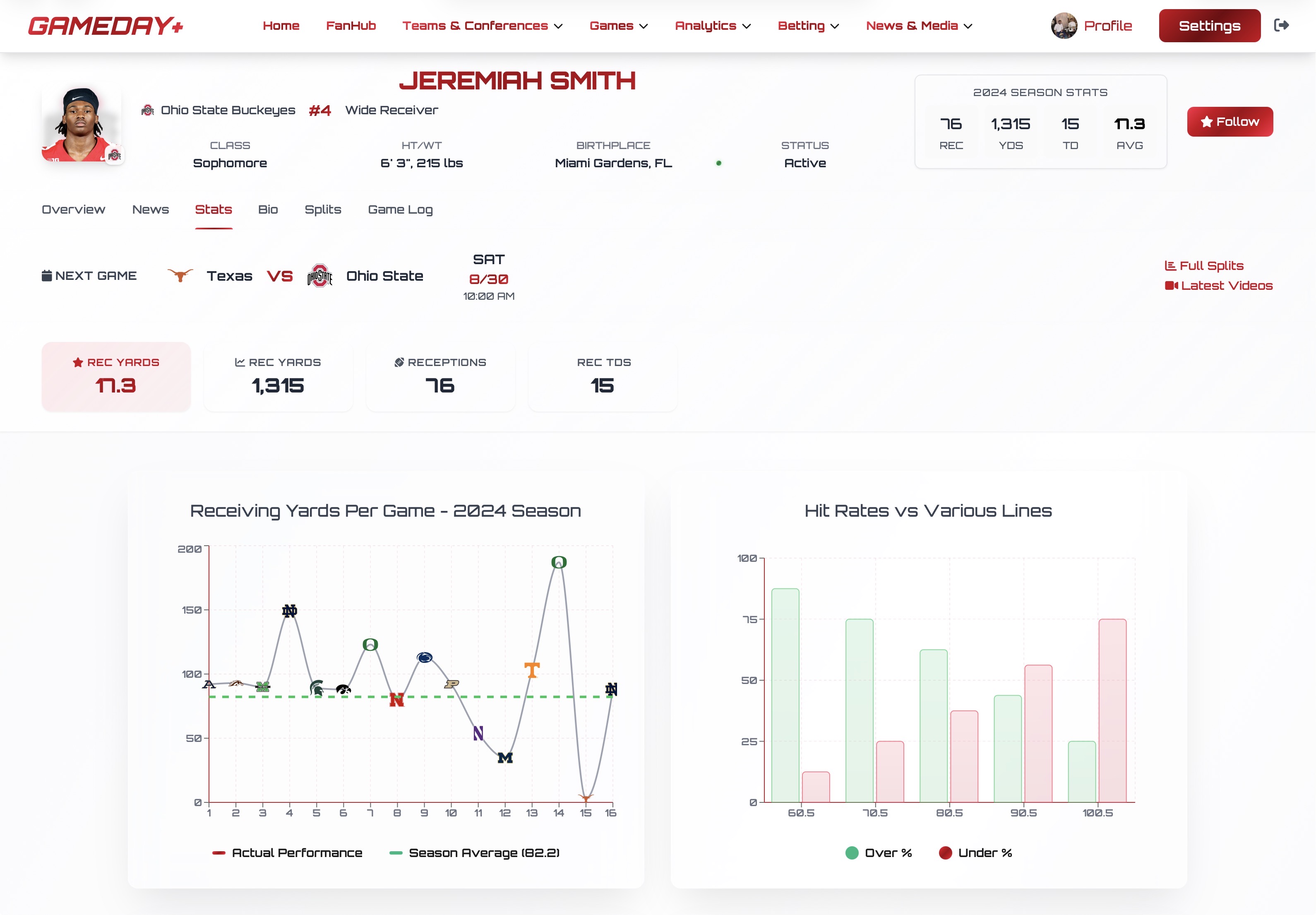Open the Game Log tab

400,210
